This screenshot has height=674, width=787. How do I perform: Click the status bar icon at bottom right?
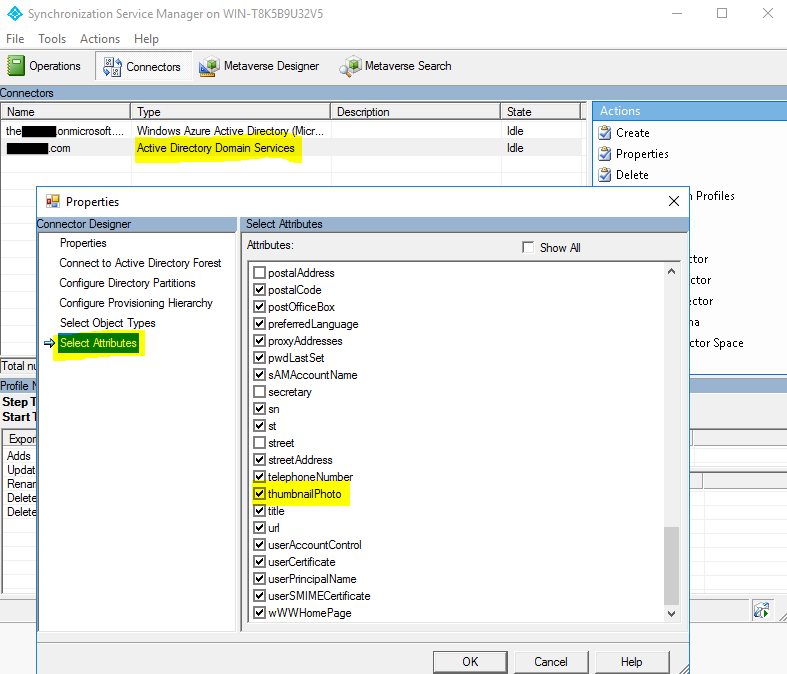761,610
